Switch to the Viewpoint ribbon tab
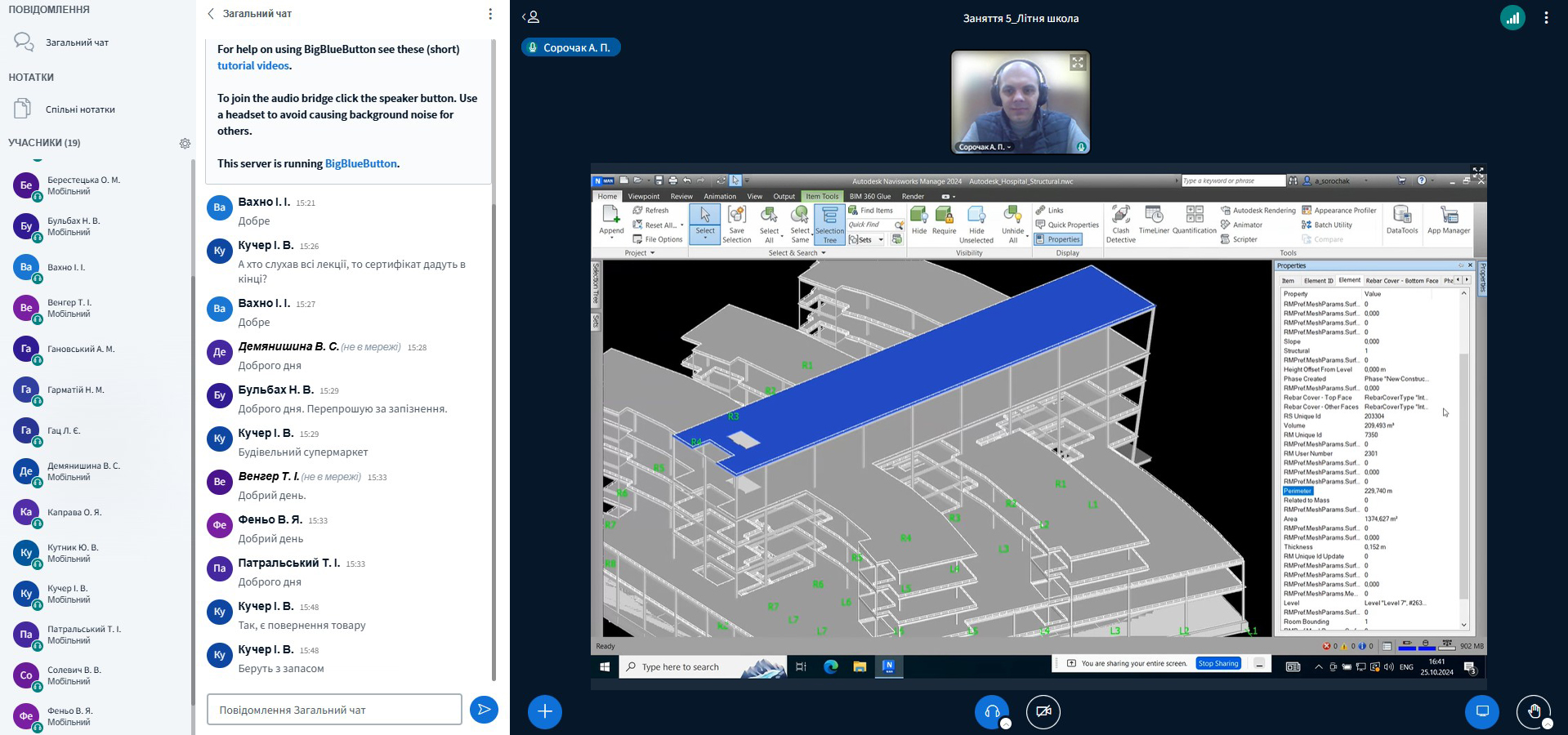This screenshot has width=1568, height=735. [644, 196]
